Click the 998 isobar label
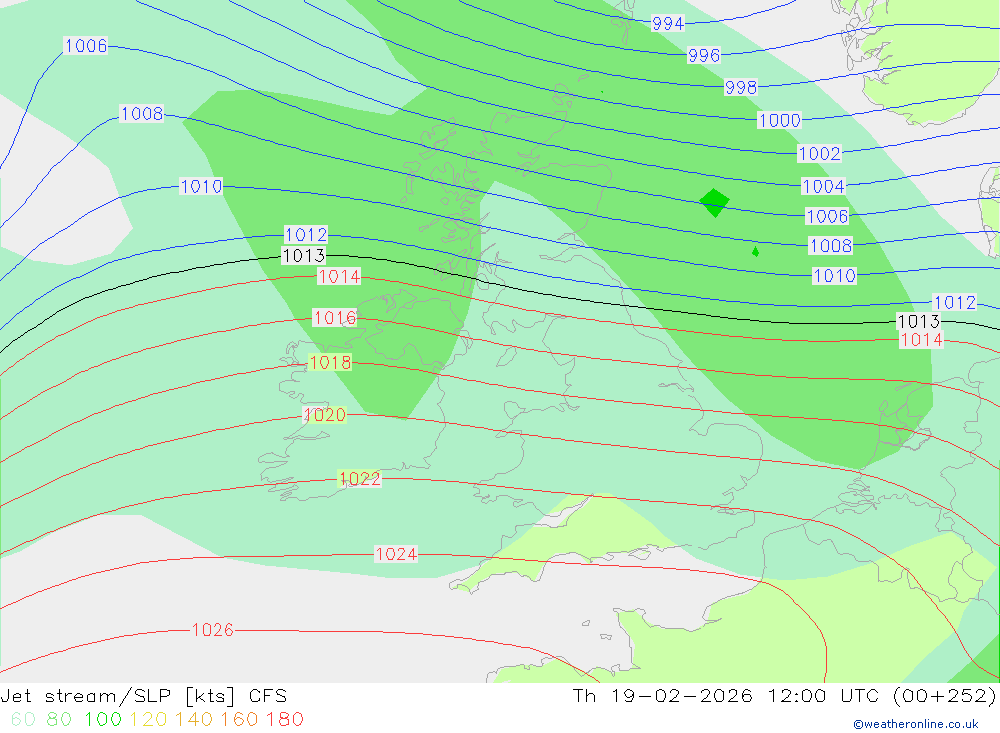Viewport: 1000px width, 733px height. [741, 87]
